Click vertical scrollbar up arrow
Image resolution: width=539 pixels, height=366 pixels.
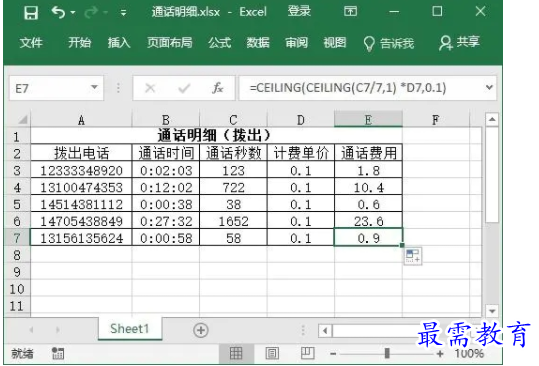492,119
